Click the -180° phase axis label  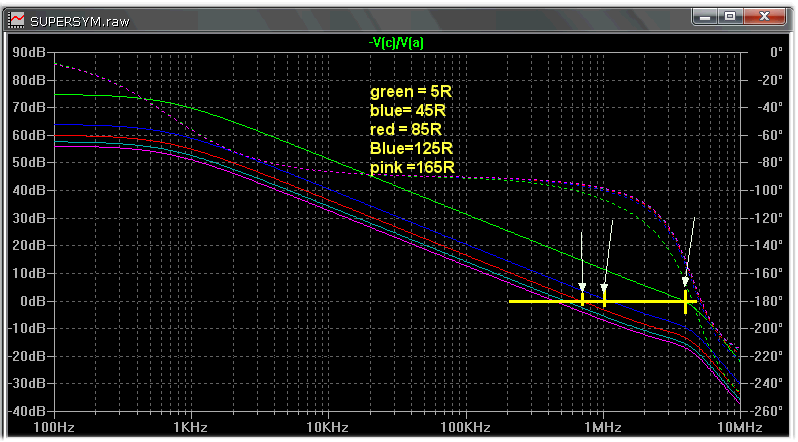pos(765,301)
